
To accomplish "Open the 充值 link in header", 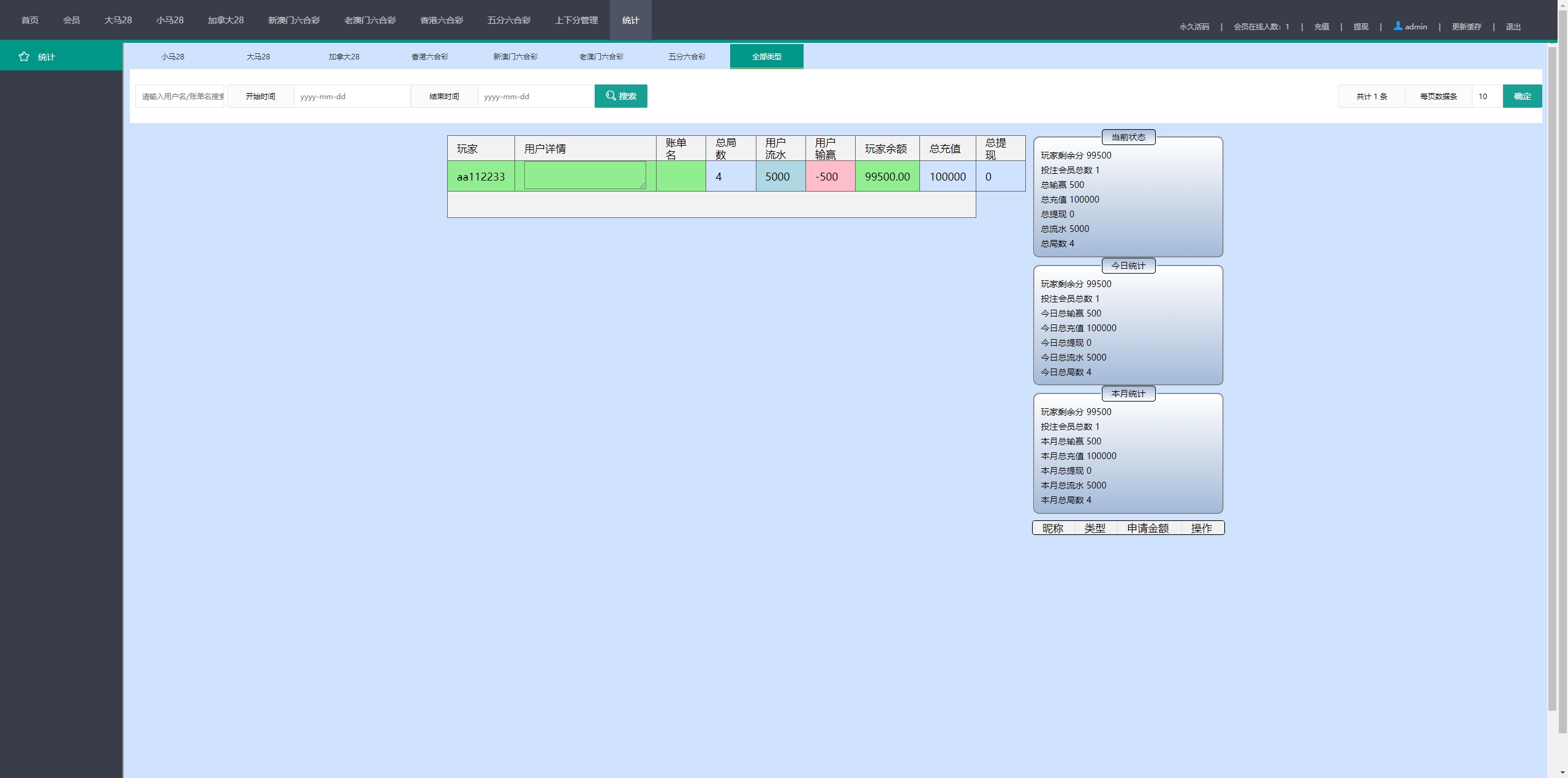I will pyautogui.click(x=1321, y=26).
